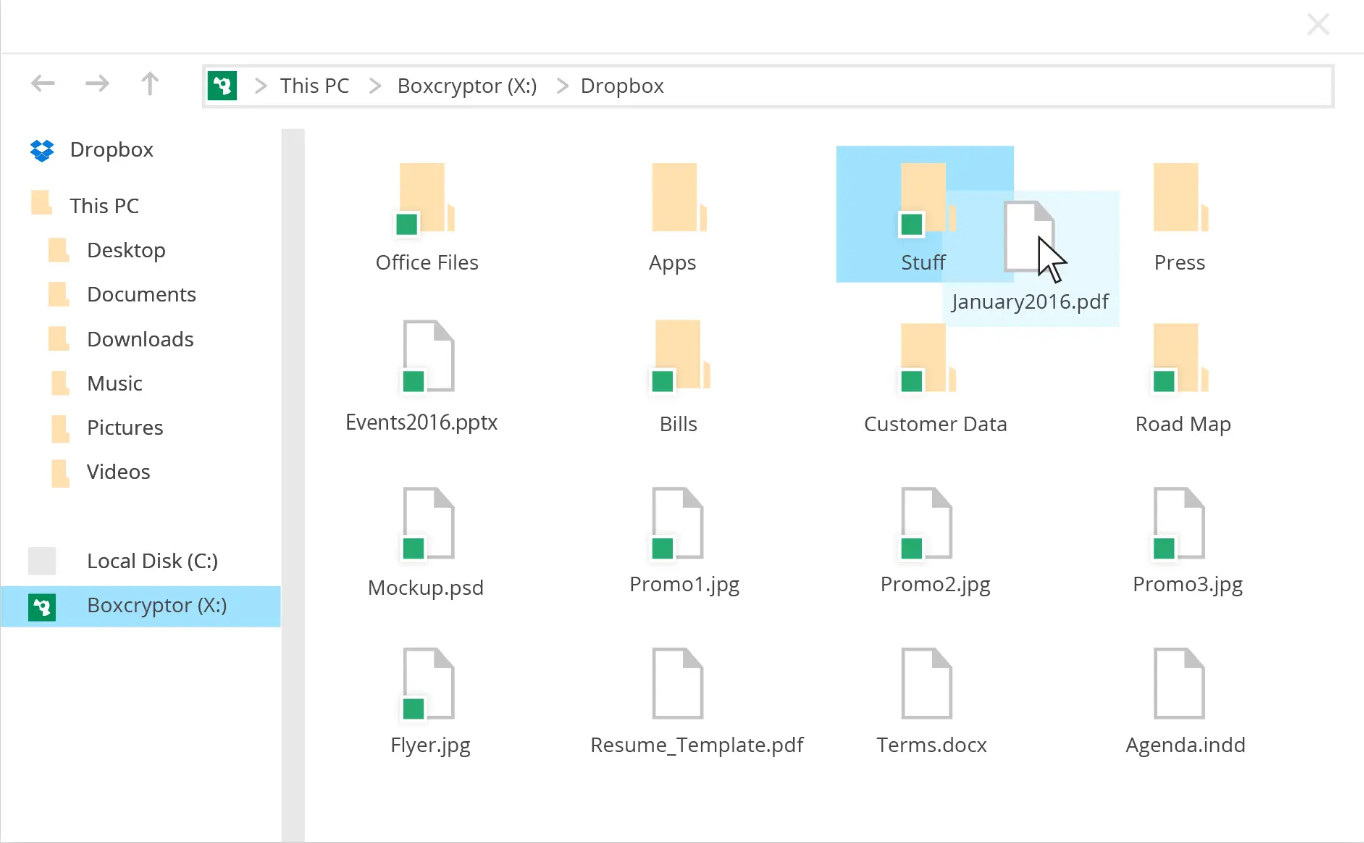Select the Flyer.jpg file icon

[427, 684]
